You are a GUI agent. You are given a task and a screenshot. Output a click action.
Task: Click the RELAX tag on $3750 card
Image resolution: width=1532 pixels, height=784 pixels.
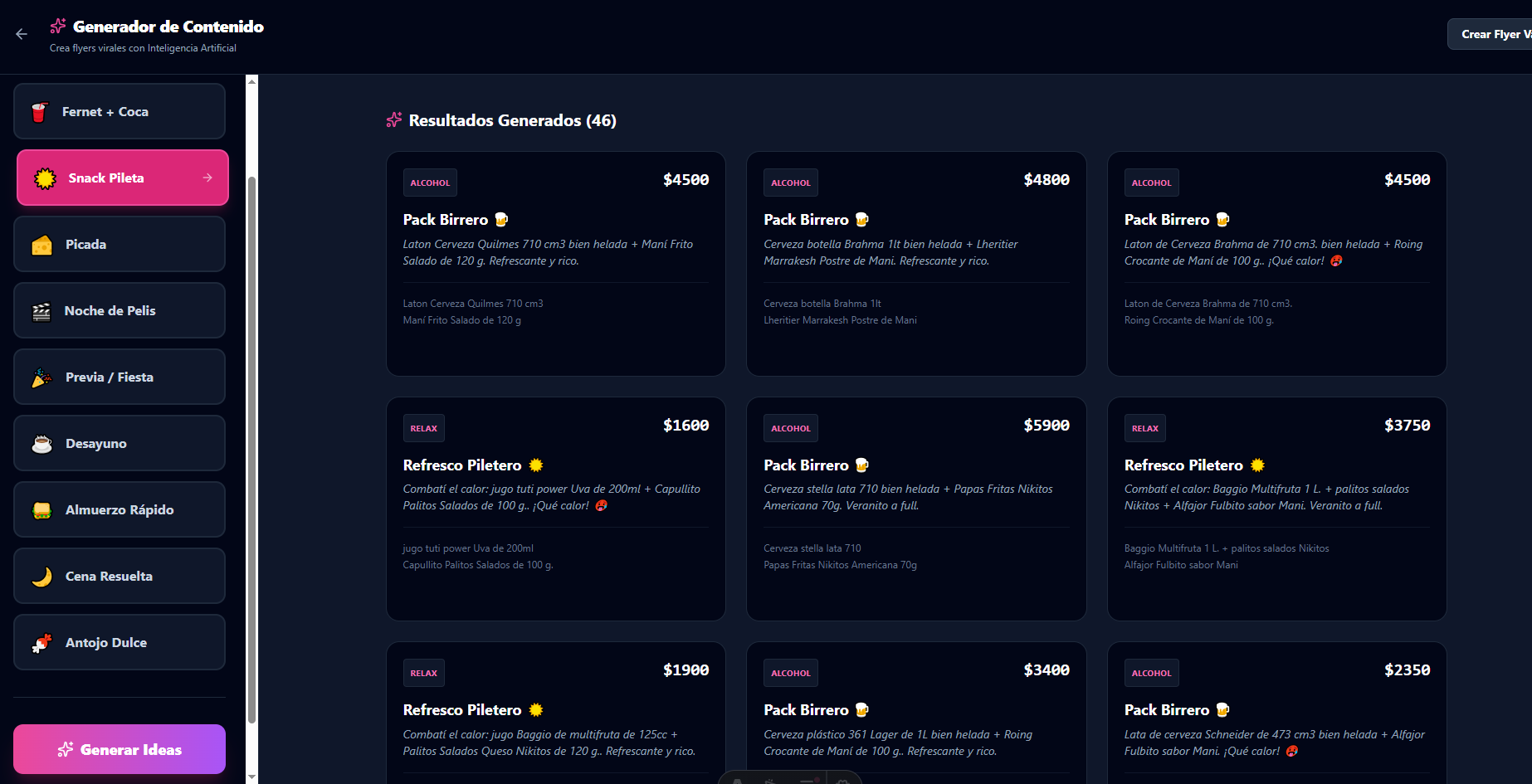tap(1144, 428)
